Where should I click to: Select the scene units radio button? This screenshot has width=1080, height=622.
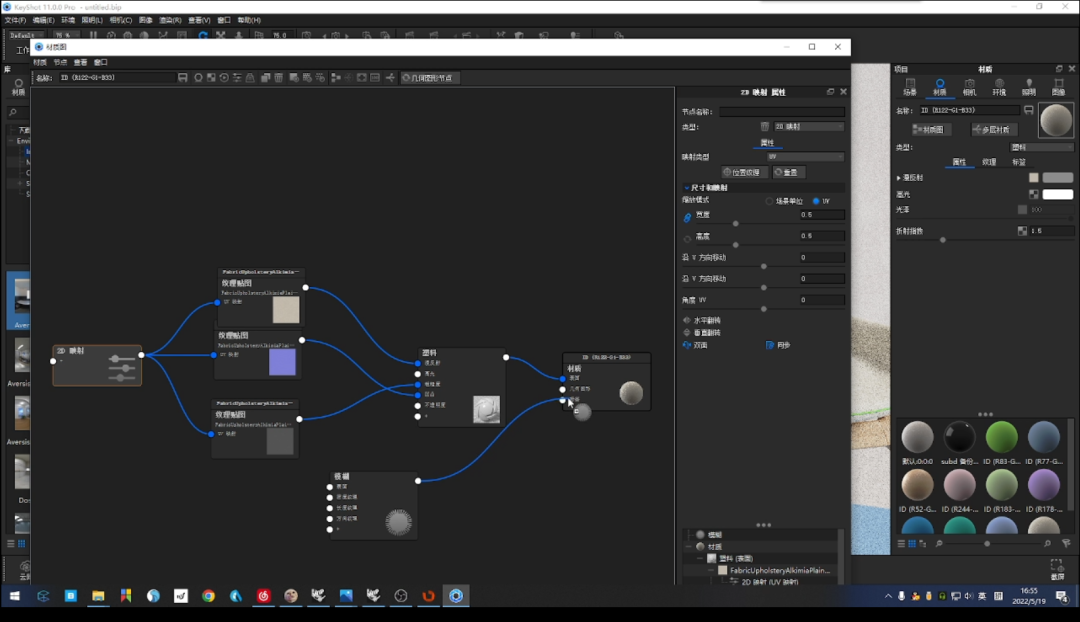tap(769, 201)
